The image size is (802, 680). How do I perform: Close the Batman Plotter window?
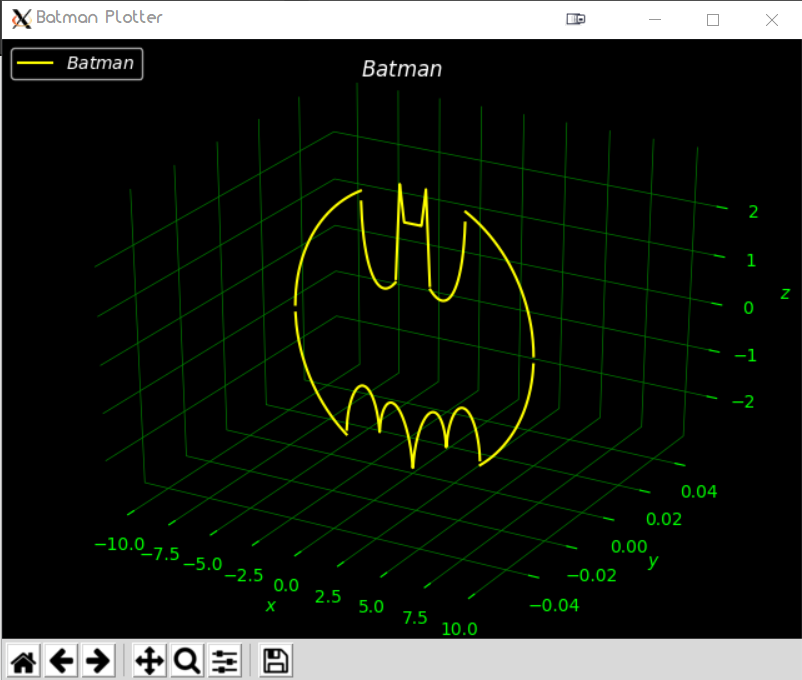[x=772, y=19]
